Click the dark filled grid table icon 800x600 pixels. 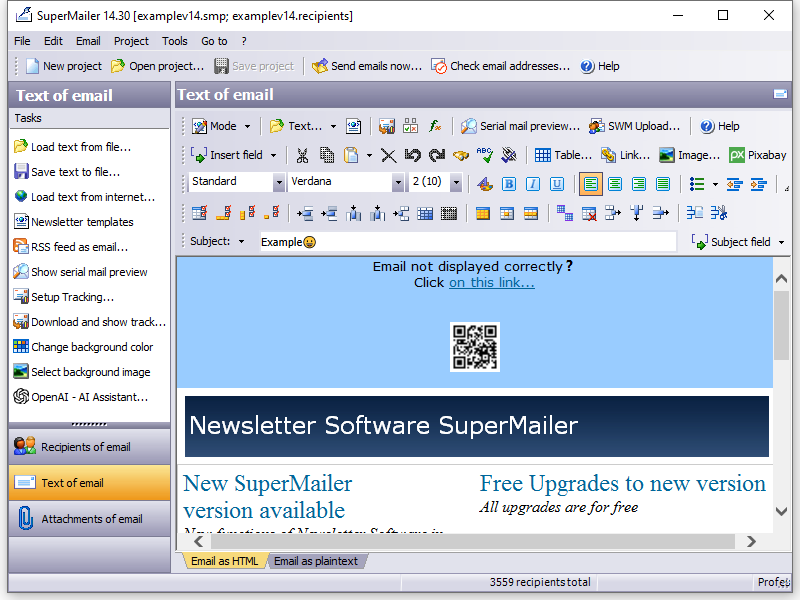(x=448, y=213)
